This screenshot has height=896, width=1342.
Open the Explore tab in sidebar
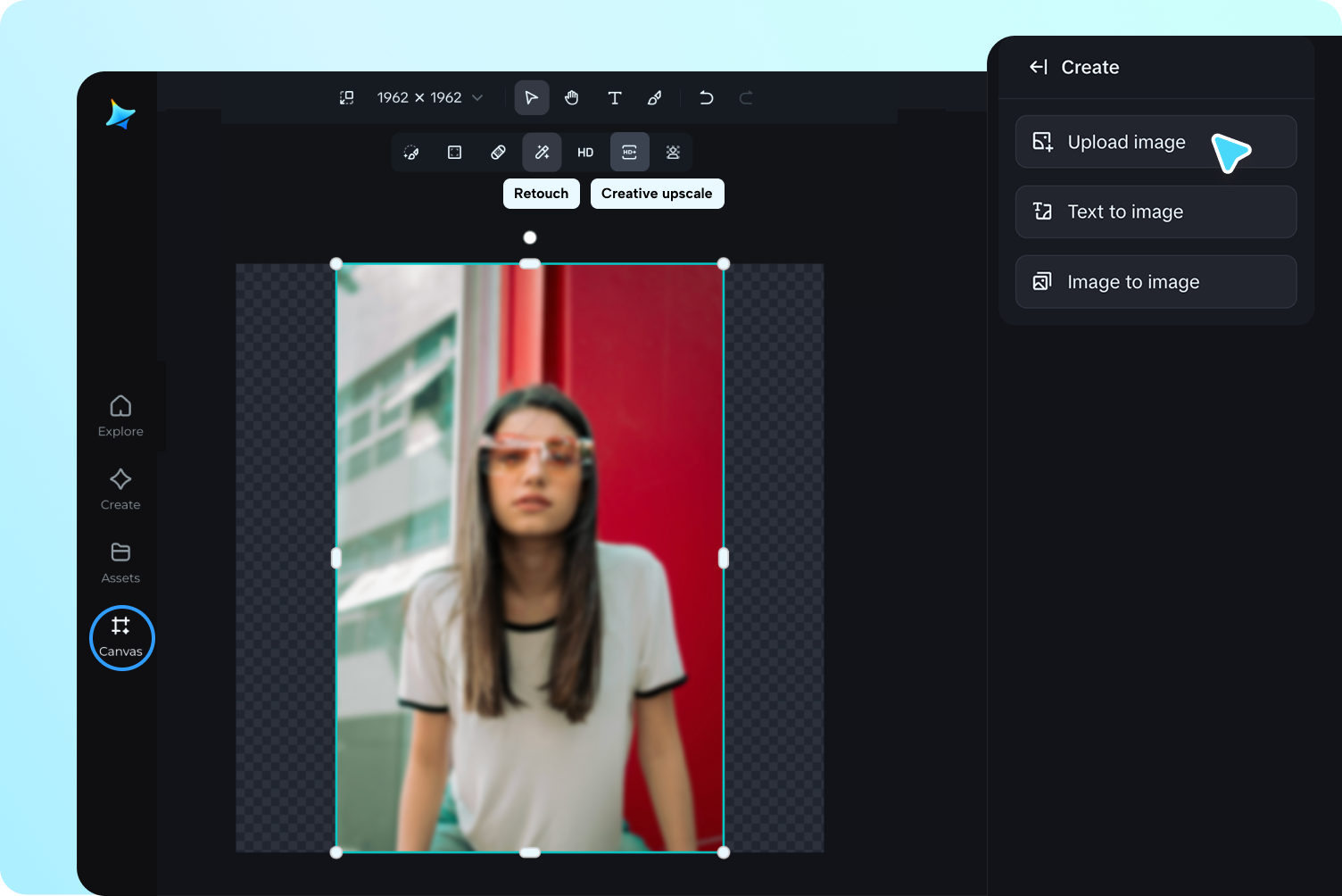click(120, 416)
